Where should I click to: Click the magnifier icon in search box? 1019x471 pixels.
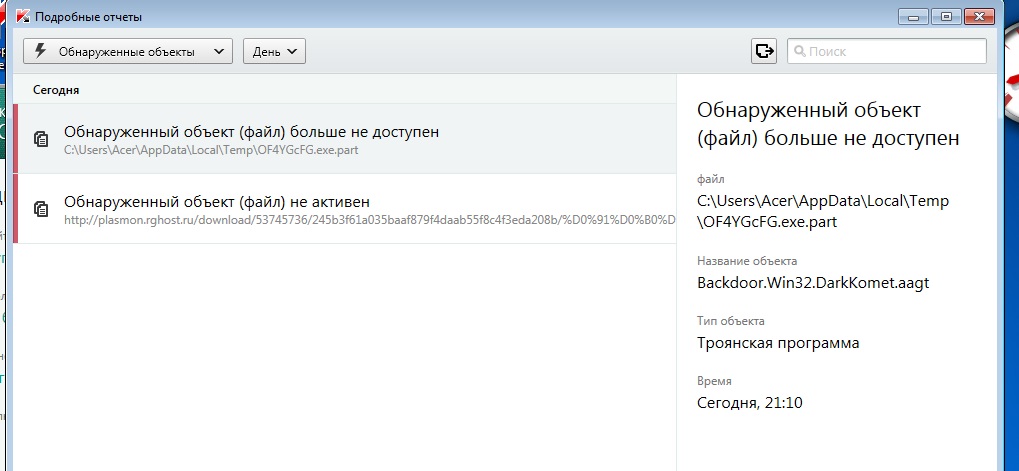[x=800, y=51]
